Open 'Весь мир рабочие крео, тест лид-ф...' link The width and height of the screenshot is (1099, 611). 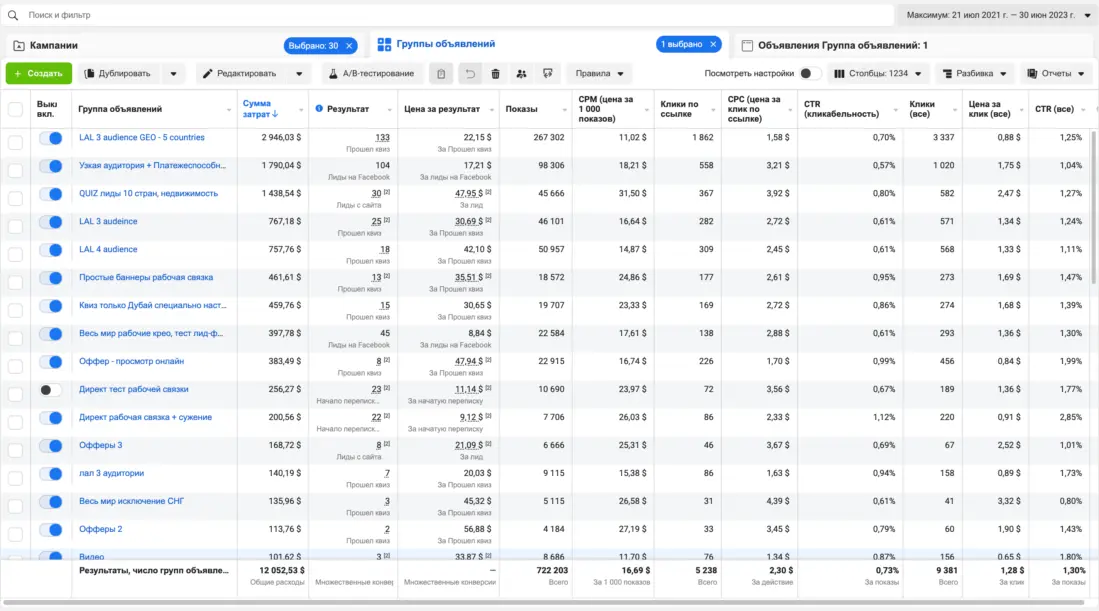pyautogui.click(x=151, y=334)
